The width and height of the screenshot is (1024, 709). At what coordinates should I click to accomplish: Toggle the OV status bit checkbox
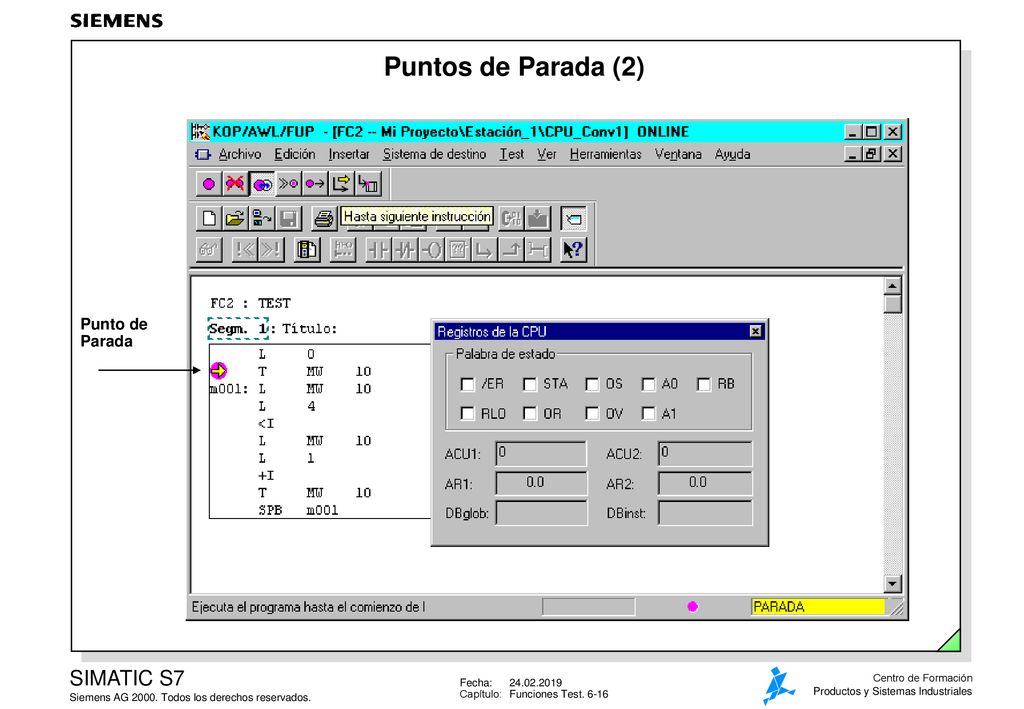[x=592, y=413]
